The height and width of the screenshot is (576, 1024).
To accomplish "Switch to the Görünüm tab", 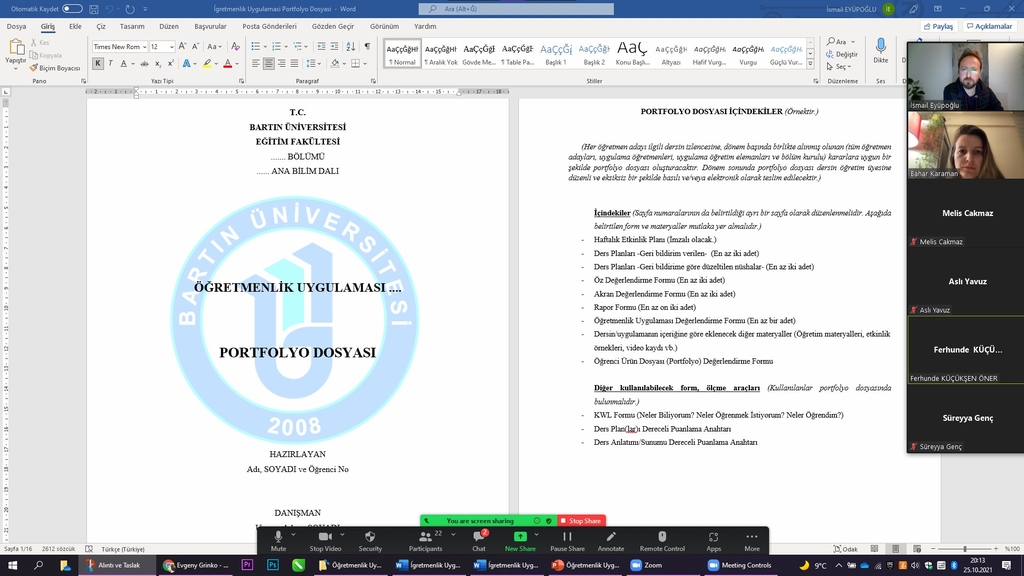I will click(384, 26).
